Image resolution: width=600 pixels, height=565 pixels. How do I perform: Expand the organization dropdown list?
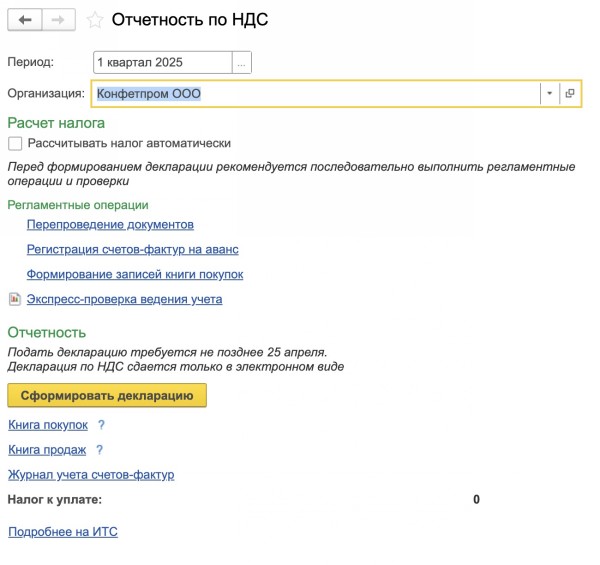[x=549, y=93]
